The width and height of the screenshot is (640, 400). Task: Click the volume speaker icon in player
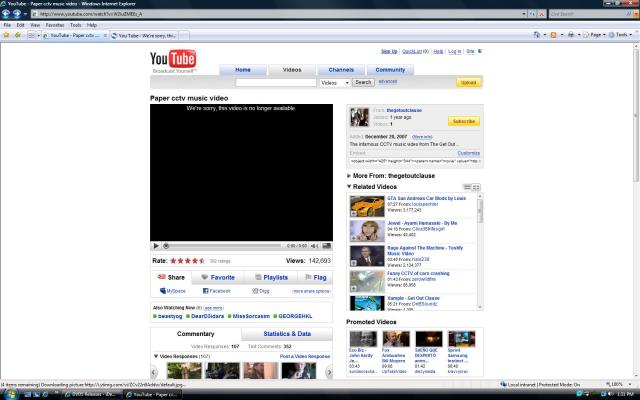pos(314,246)
